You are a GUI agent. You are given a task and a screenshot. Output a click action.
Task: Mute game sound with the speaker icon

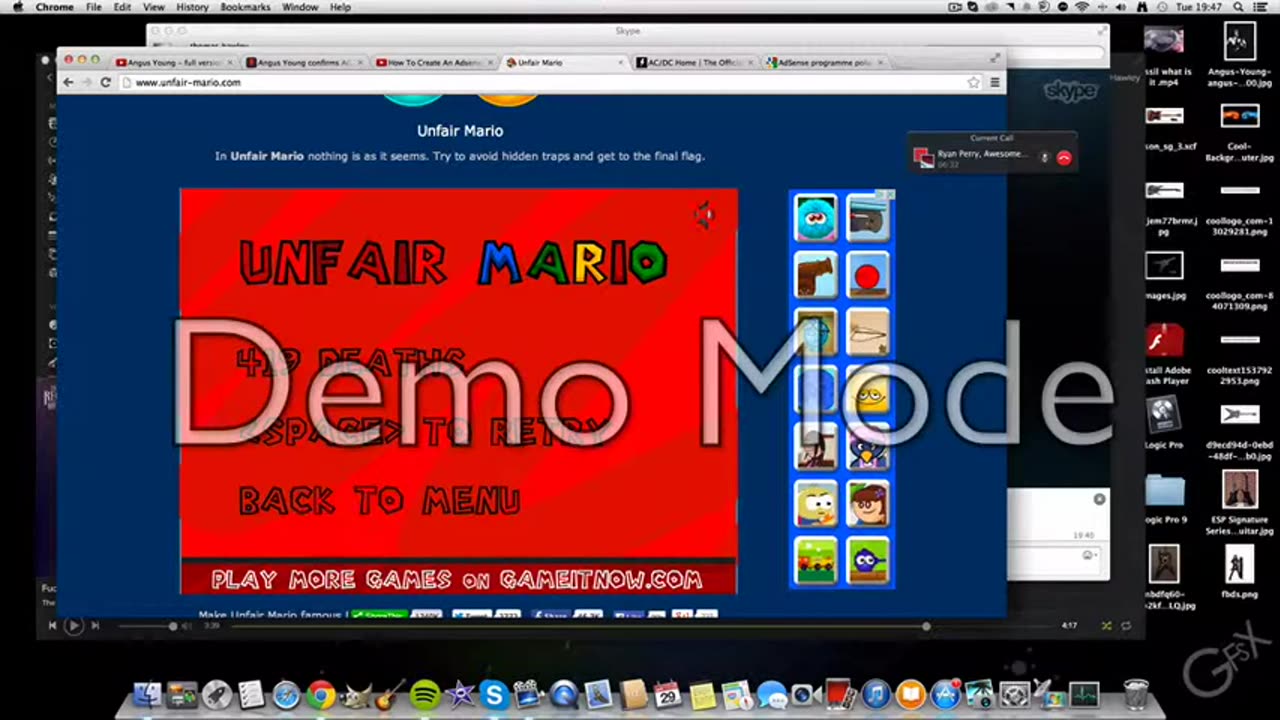(705, 215)
